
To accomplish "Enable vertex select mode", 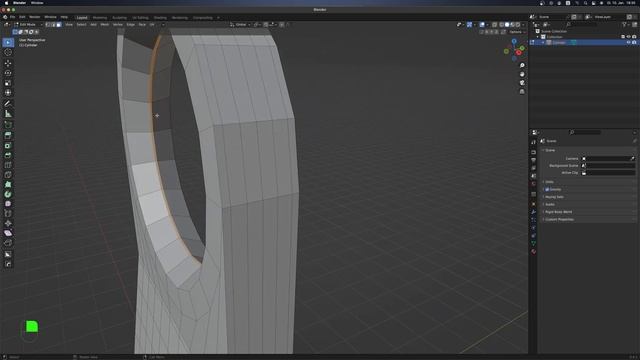I will point(48,24).
